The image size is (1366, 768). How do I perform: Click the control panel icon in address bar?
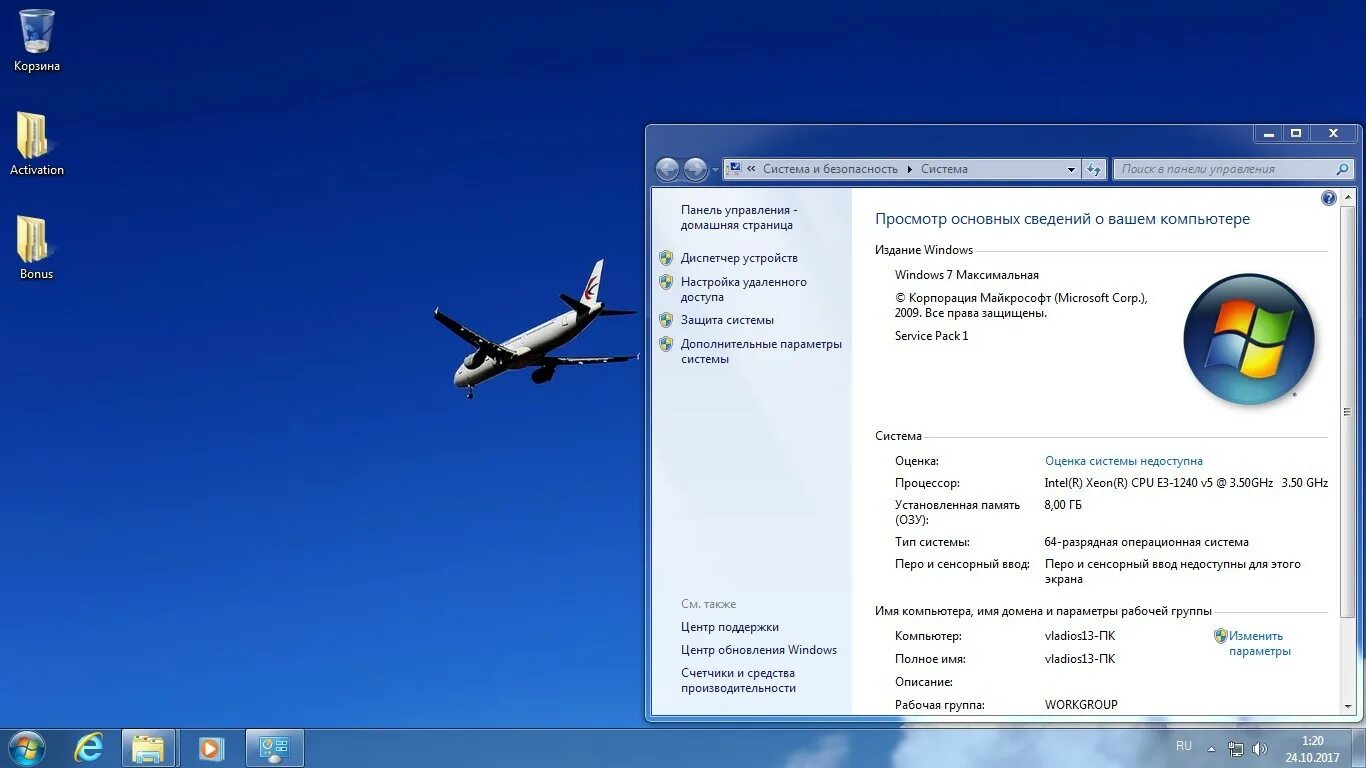[733, 169]
